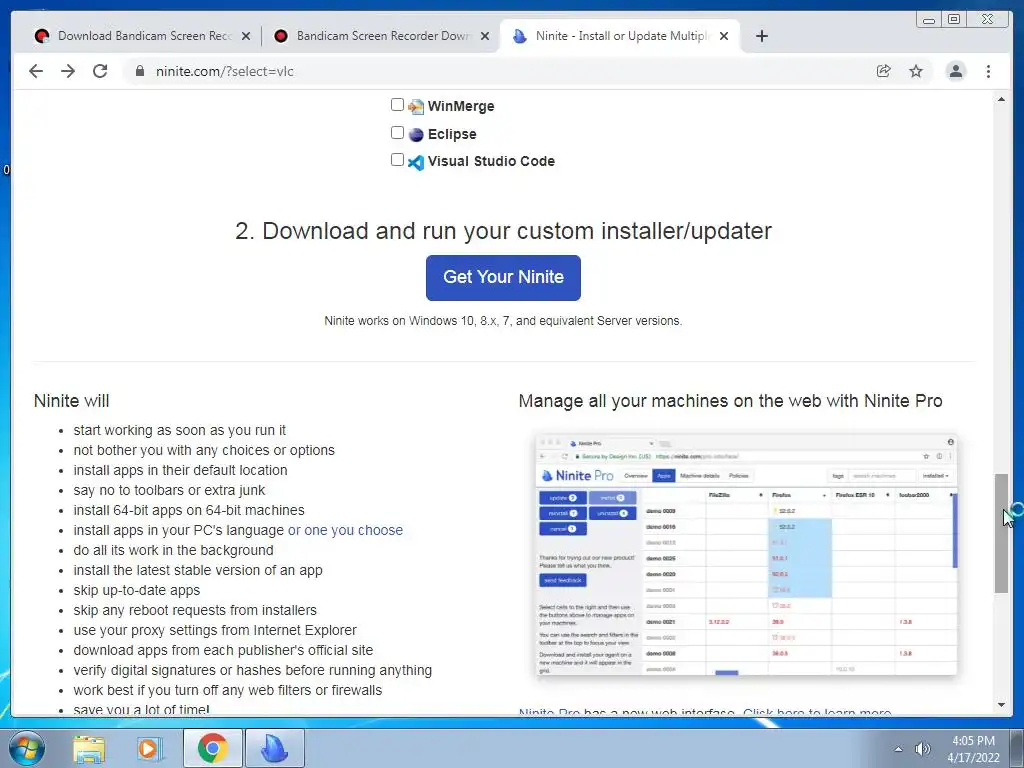Click the Ninite Pro screenshot thumbnail
The height and width of the screenshot is (768, 1024).
coord(746,554)
